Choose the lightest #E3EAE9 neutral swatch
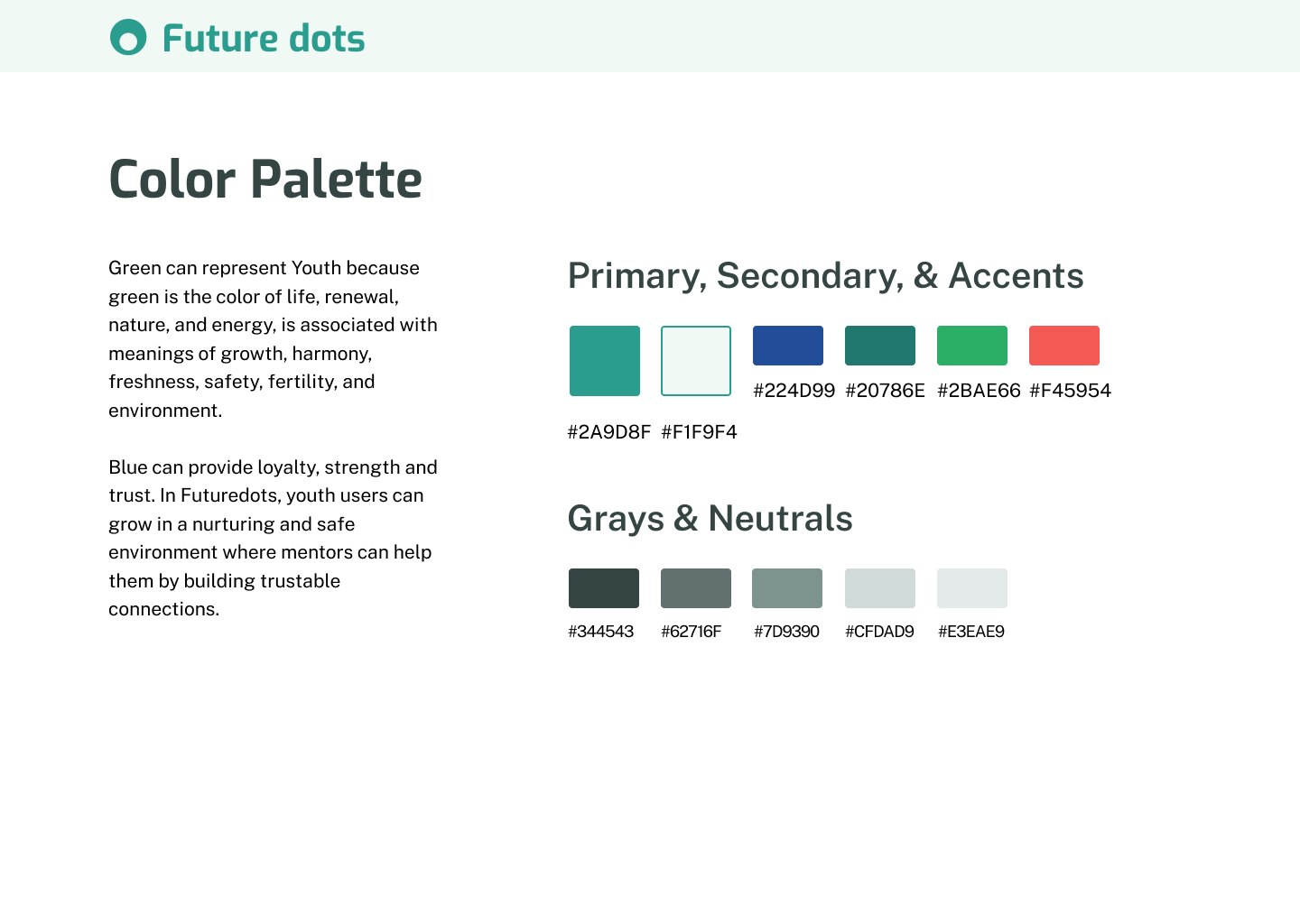 [972, 588]
